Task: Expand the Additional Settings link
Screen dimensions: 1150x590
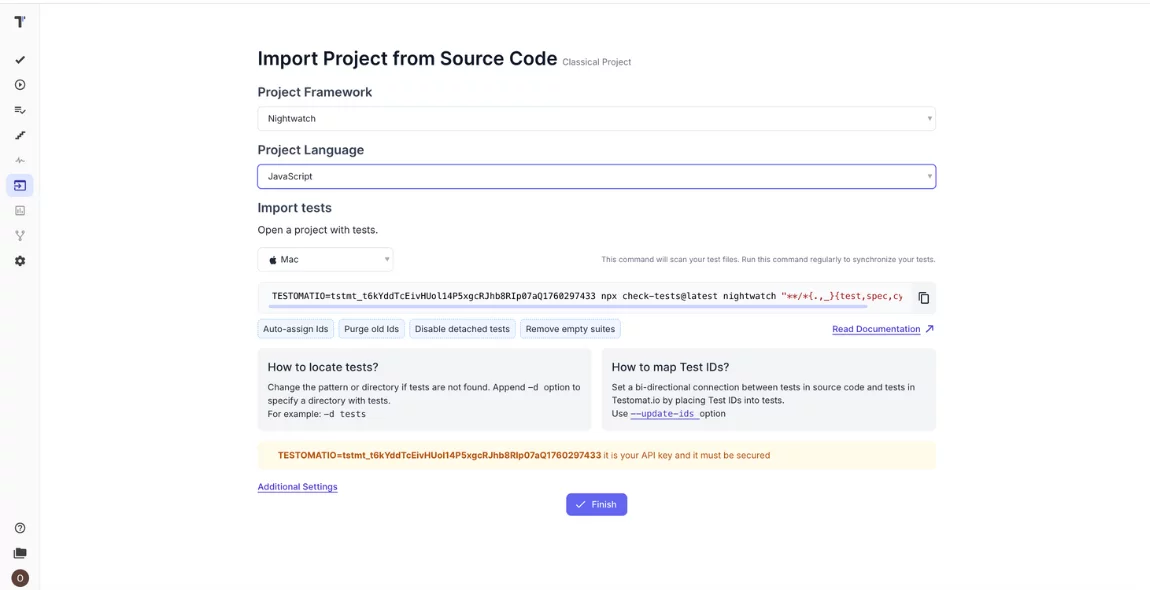Action: coord(297,487)
